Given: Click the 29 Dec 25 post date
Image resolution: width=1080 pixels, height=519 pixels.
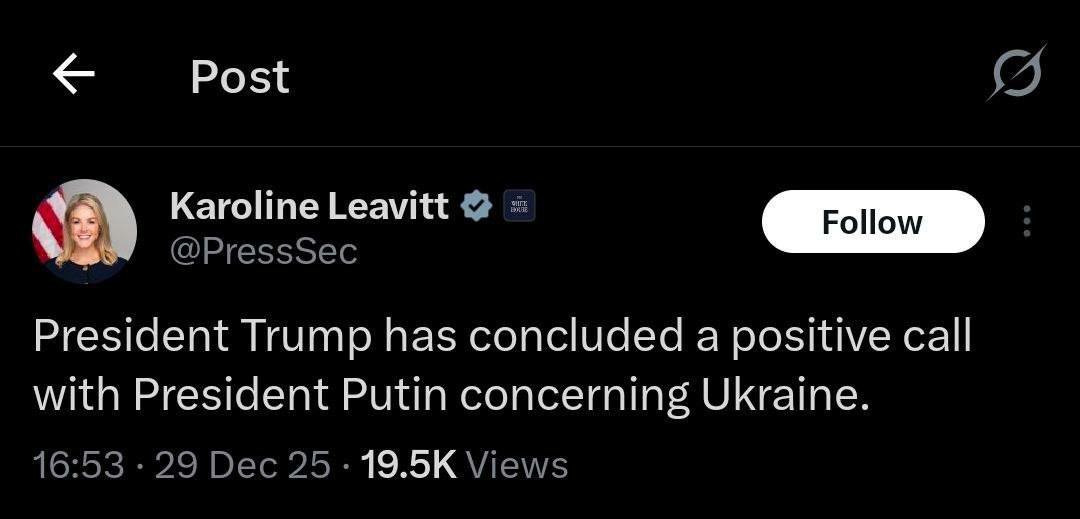Looking at the screenshot, I should tap(243, 464).
